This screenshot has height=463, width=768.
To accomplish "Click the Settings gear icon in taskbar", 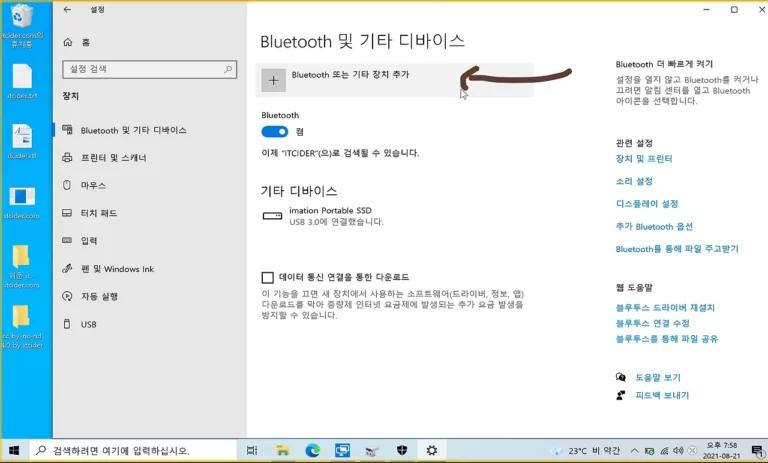I will (x=432, y=450).
